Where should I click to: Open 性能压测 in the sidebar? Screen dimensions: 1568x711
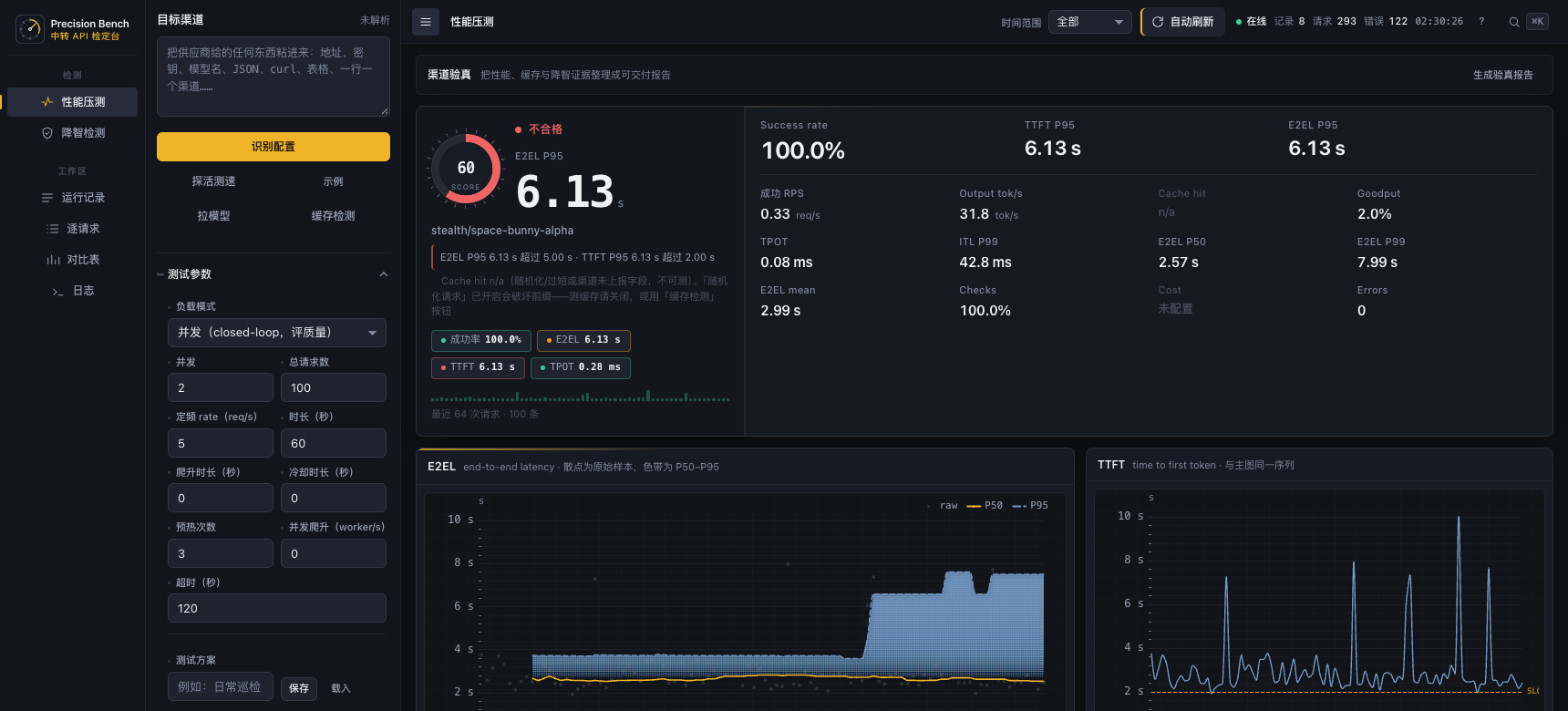point(73,102)
